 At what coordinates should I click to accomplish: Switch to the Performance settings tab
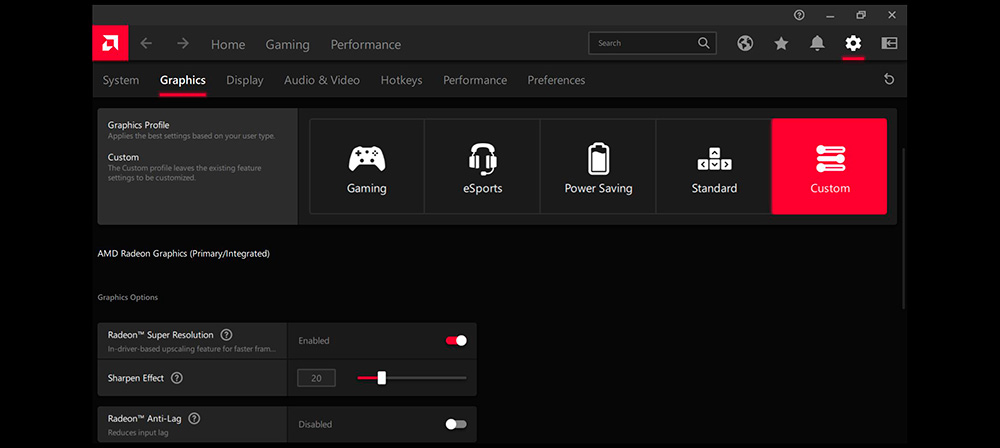(x=475, y=80)
